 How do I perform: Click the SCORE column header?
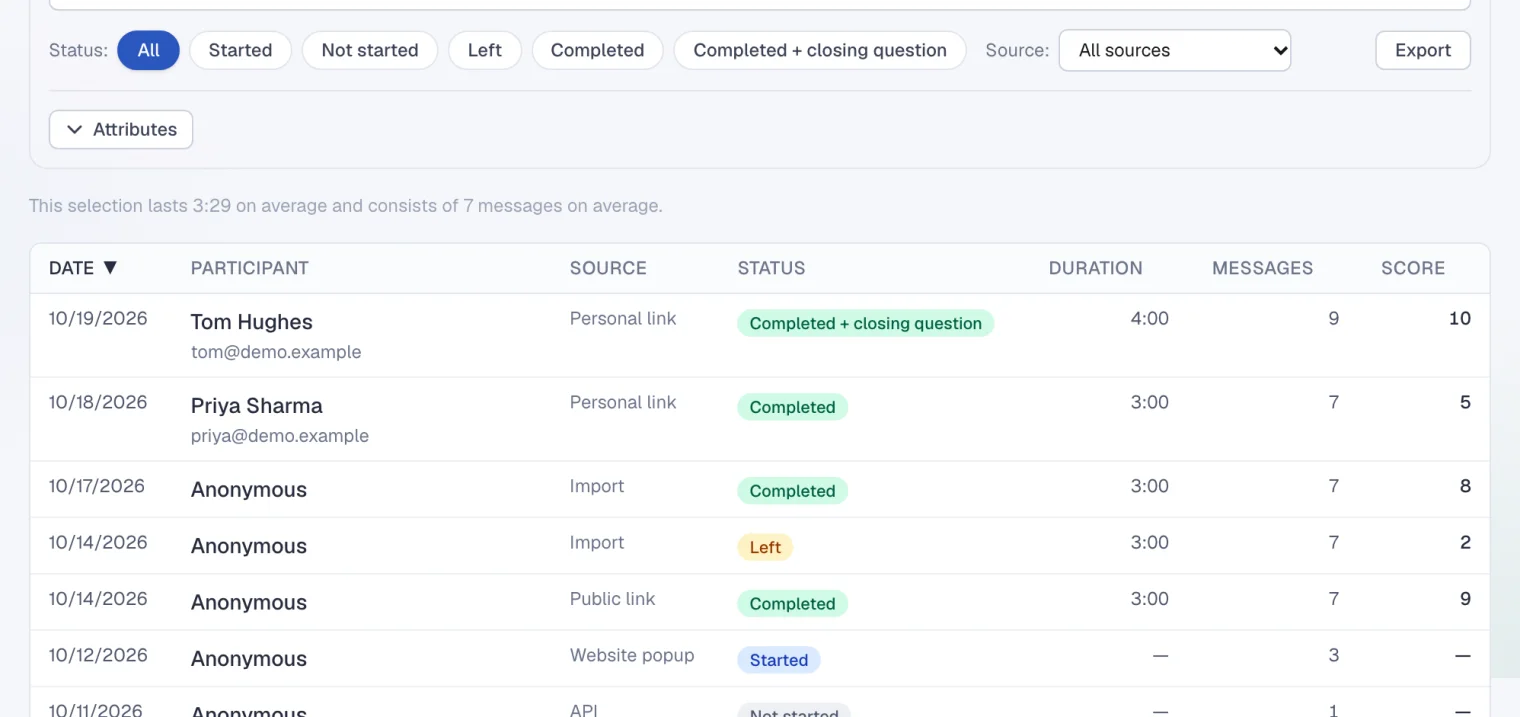coord(1413,268)
